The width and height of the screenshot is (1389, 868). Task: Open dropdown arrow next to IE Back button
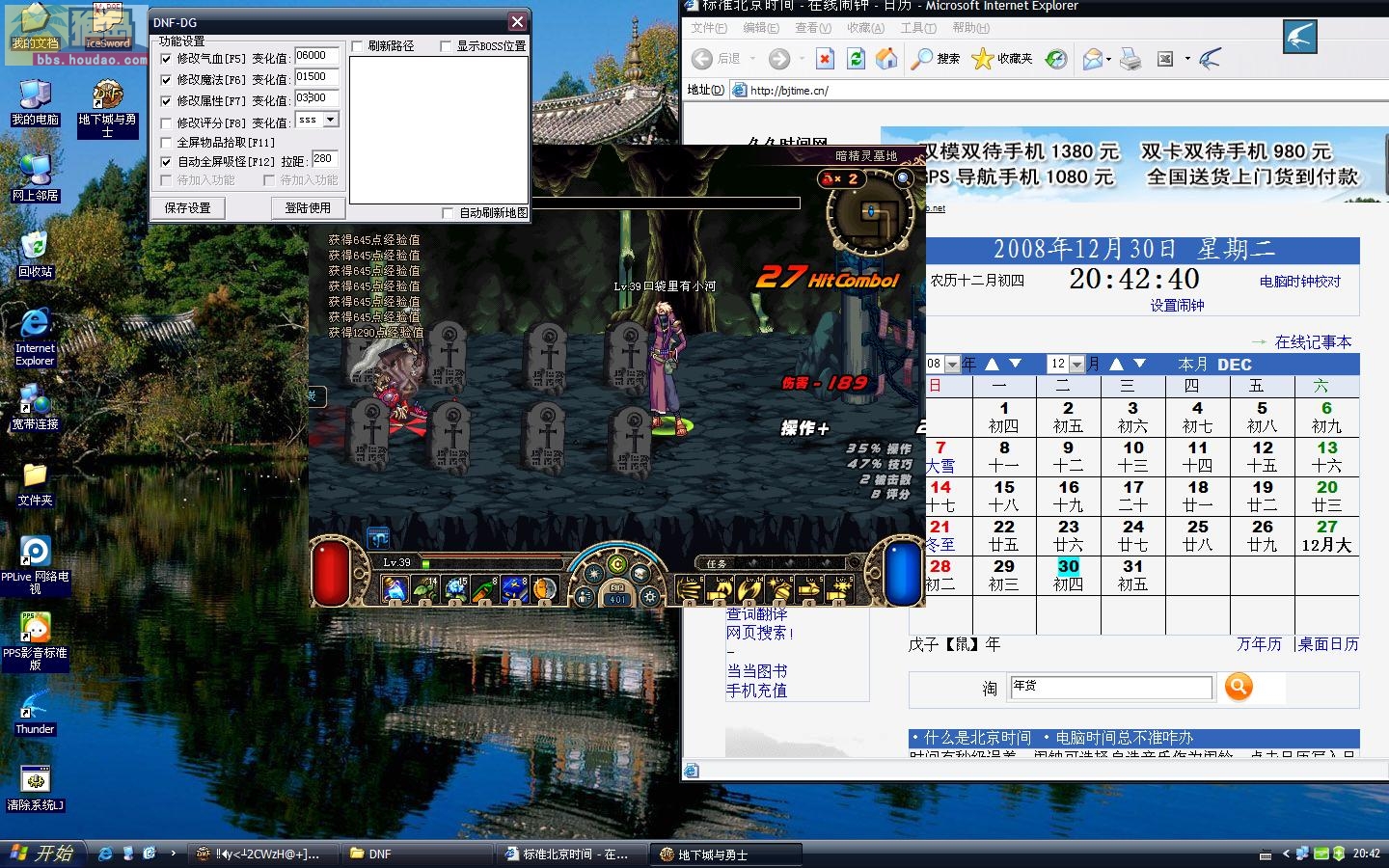click(751, 59)
